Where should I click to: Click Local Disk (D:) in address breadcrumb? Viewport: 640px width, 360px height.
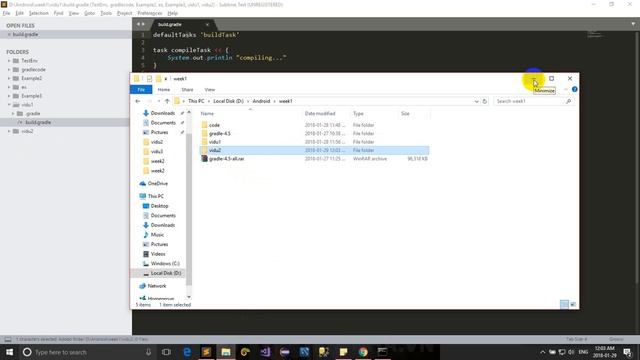pyautogui.click(x=229, y=101)
